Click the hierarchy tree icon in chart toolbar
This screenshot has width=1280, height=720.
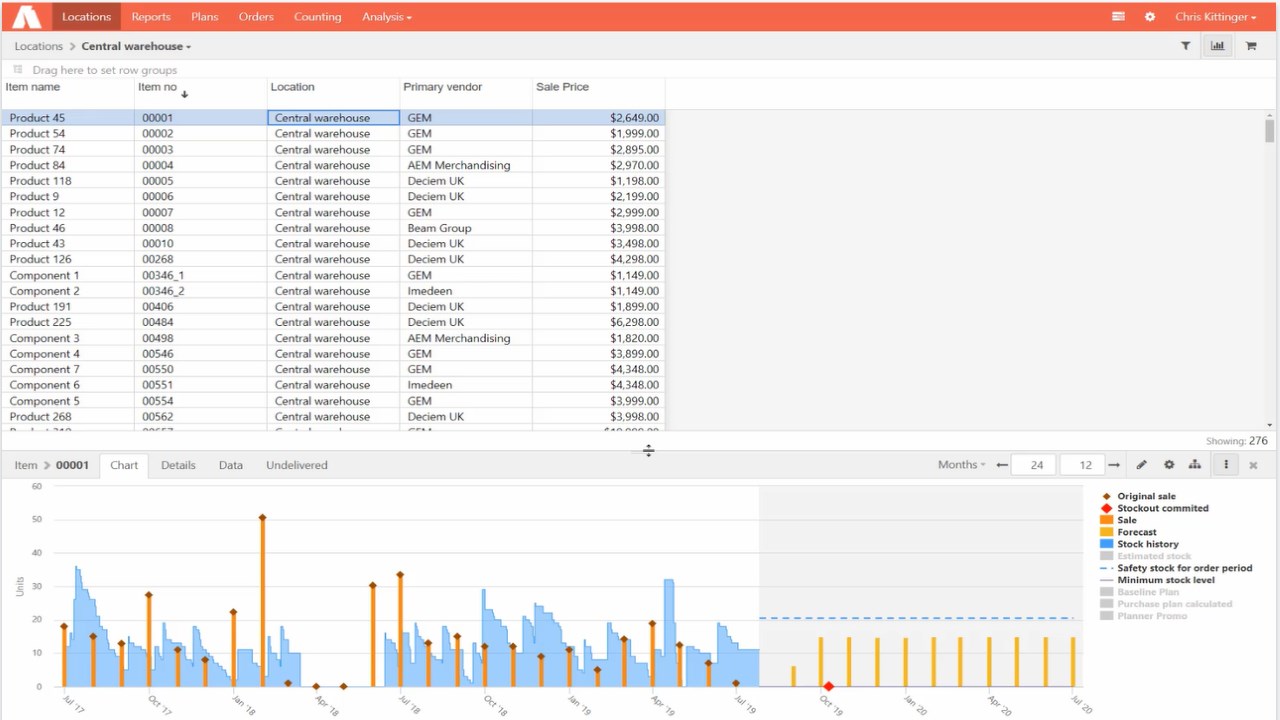point(1195,465)
